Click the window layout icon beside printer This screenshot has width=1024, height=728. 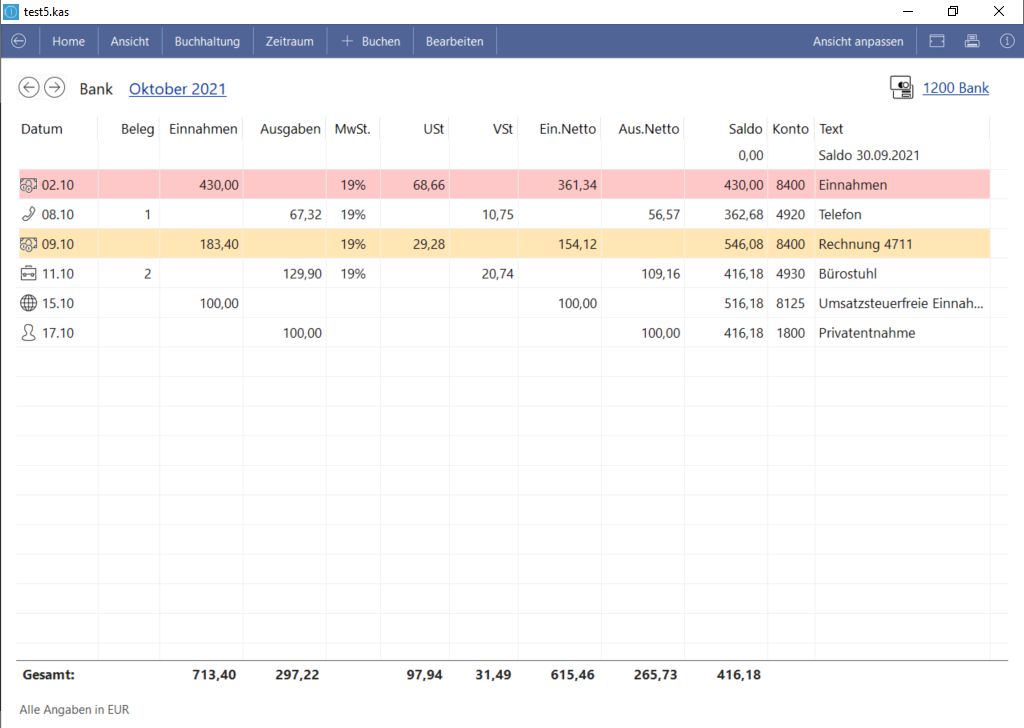tap(937, 41)
